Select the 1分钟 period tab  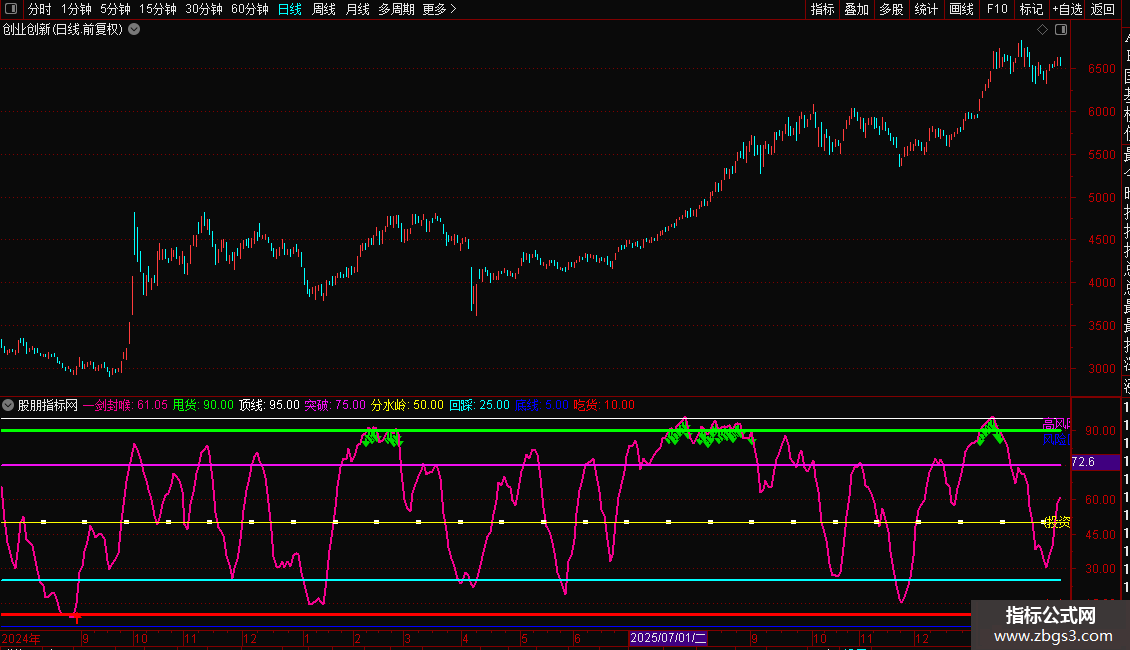coord(76,9)
